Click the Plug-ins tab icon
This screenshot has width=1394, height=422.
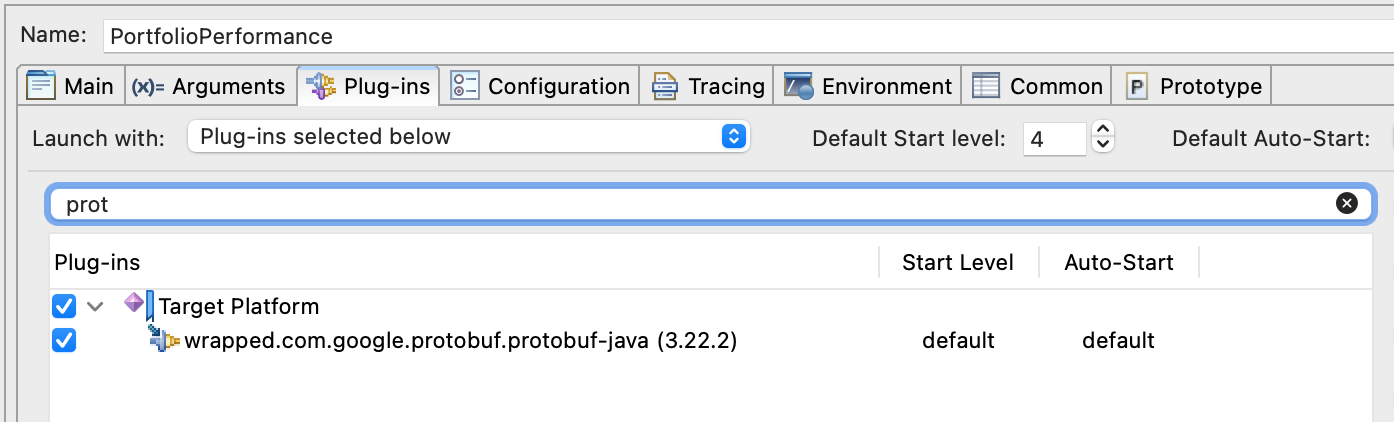point(321,86)
